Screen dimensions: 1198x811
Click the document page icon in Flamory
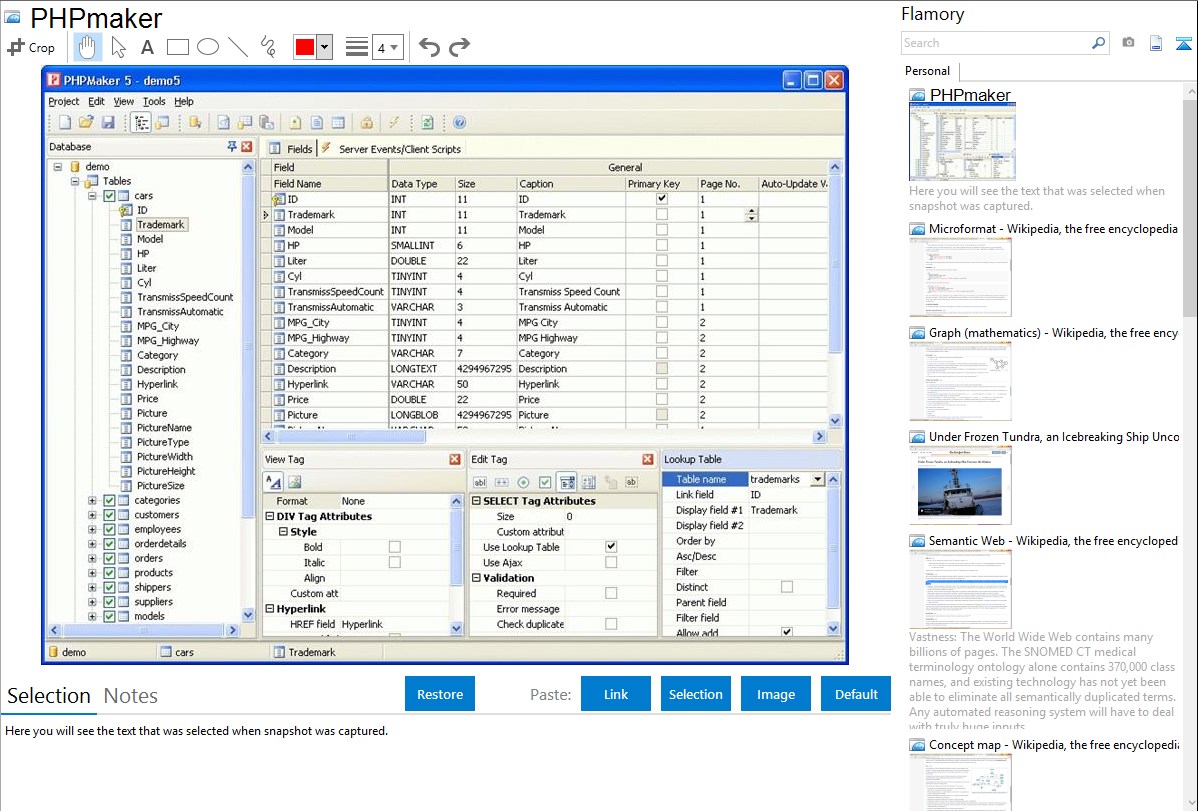tap(1156, 43)
